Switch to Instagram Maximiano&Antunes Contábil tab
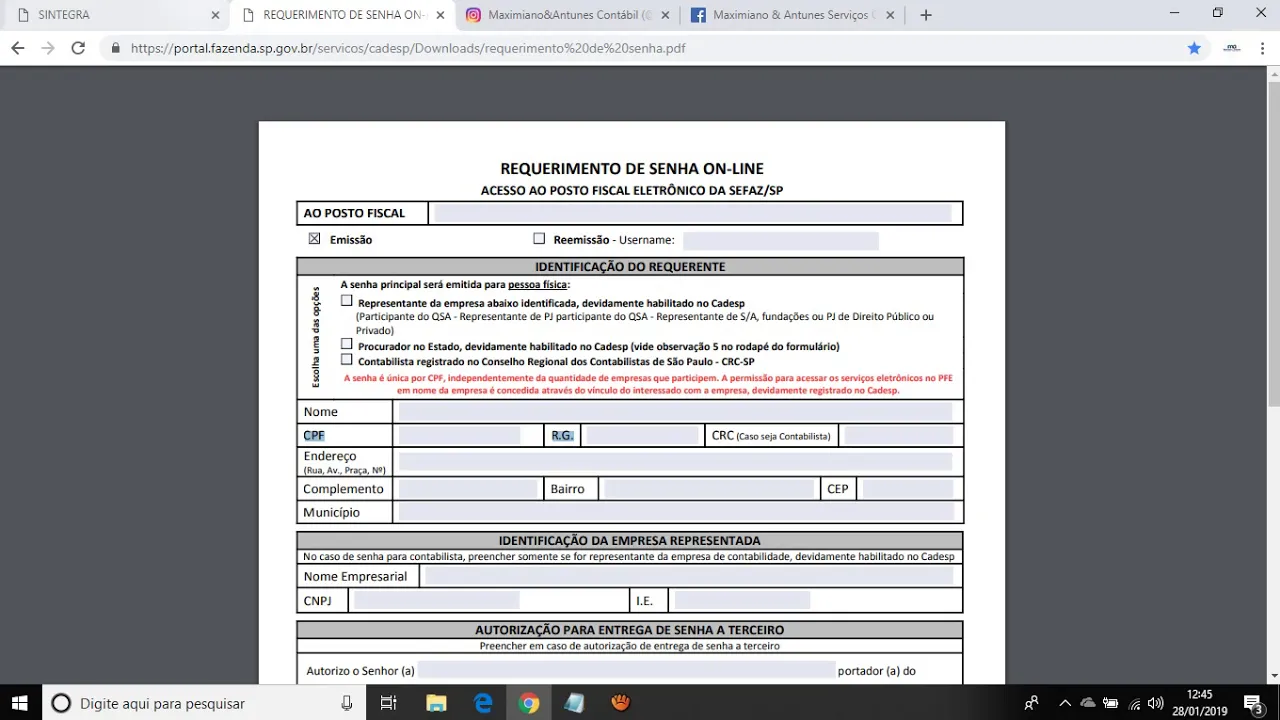The width and height of the screenshot is (1280, 720). (567, 15)
